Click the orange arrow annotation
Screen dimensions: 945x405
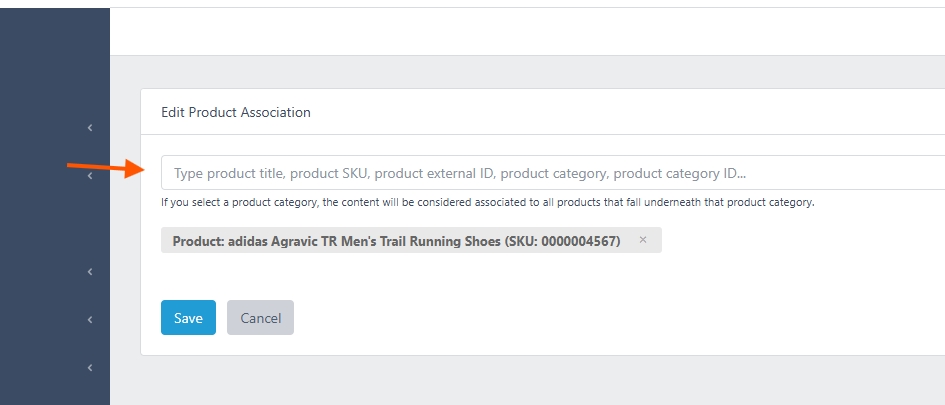(105, 167)
